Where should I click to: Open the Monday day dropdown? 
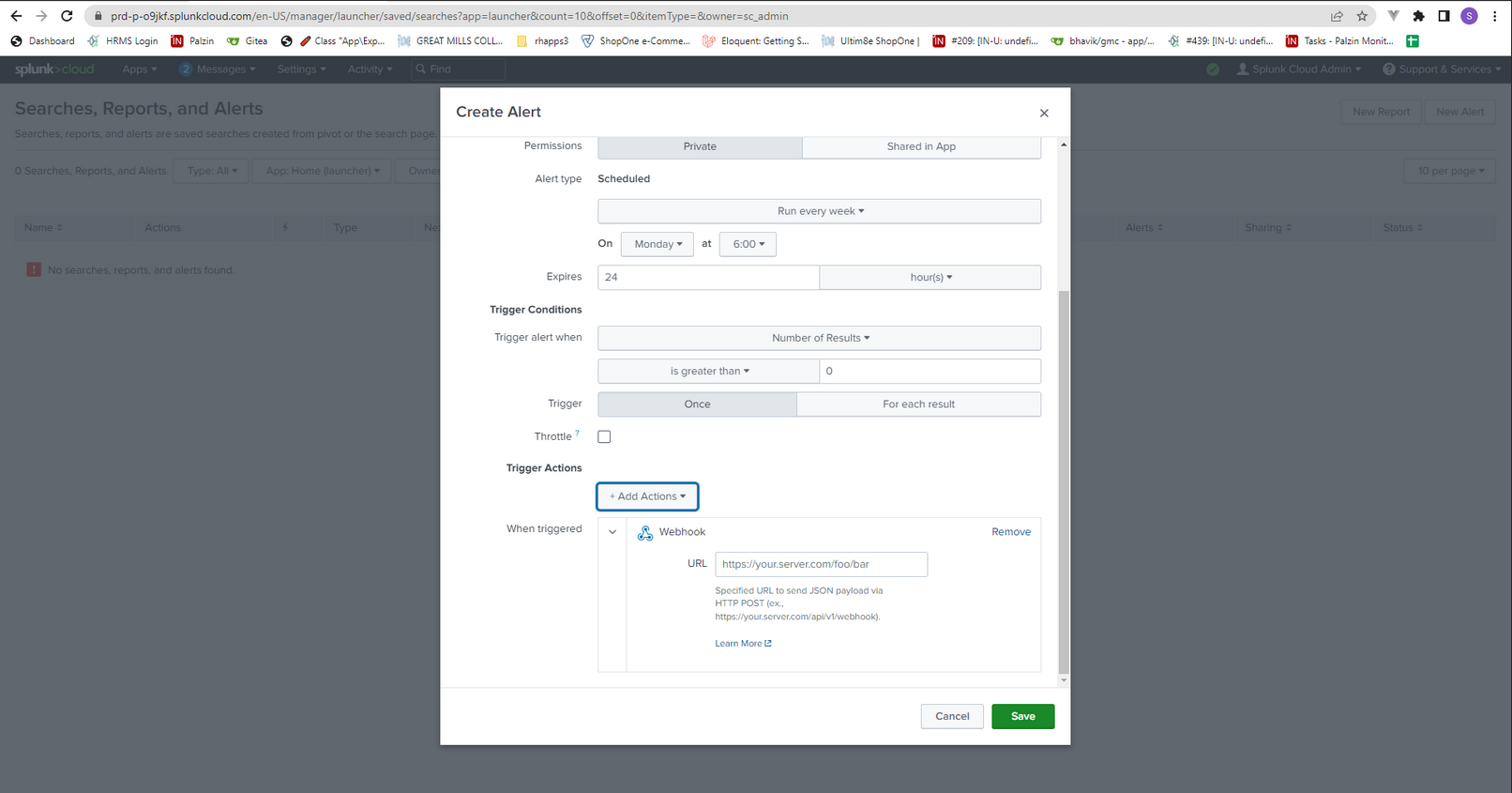[x=658, y=244]
